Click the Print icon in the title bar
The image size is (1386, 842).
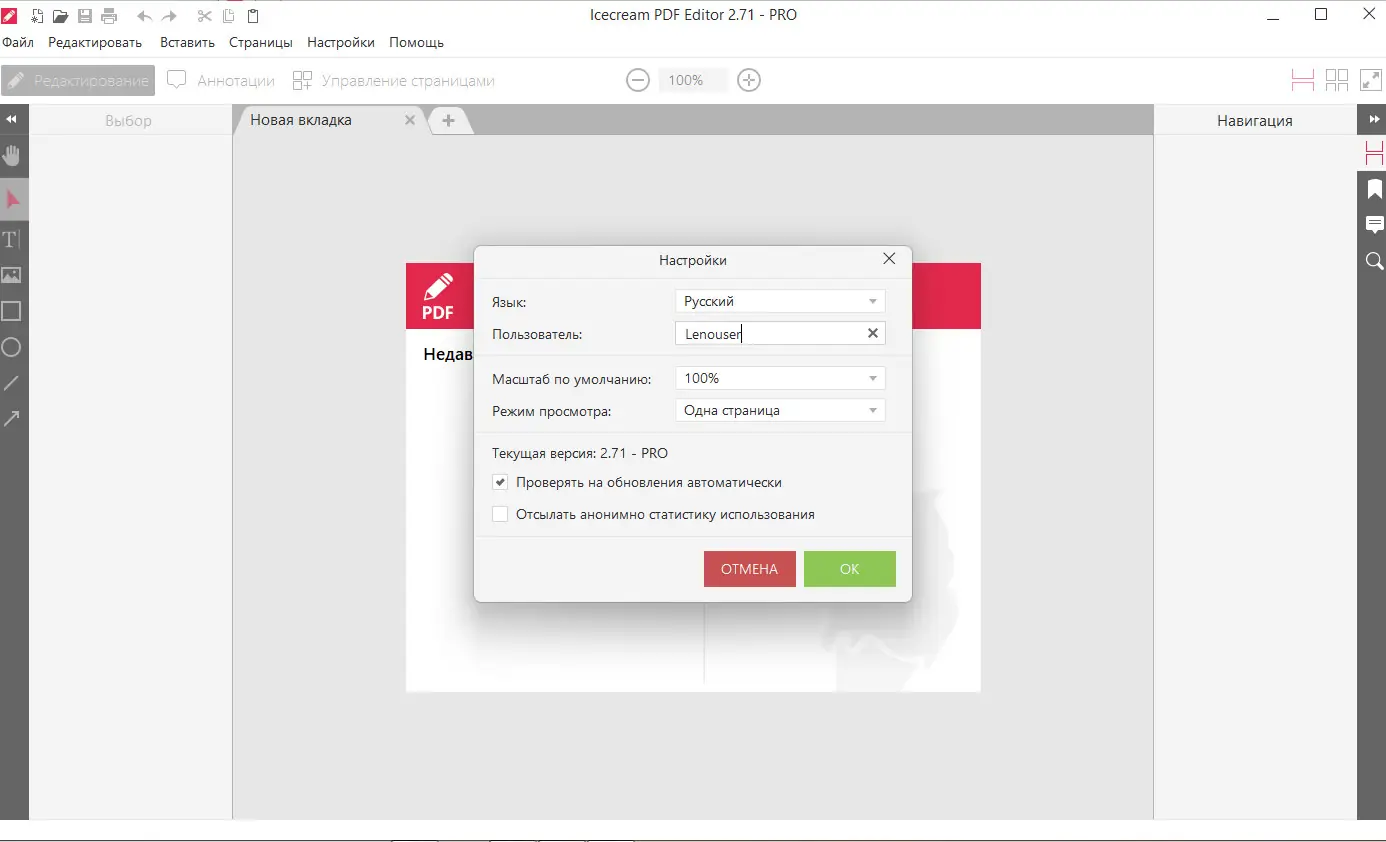[x=108, y=15]
